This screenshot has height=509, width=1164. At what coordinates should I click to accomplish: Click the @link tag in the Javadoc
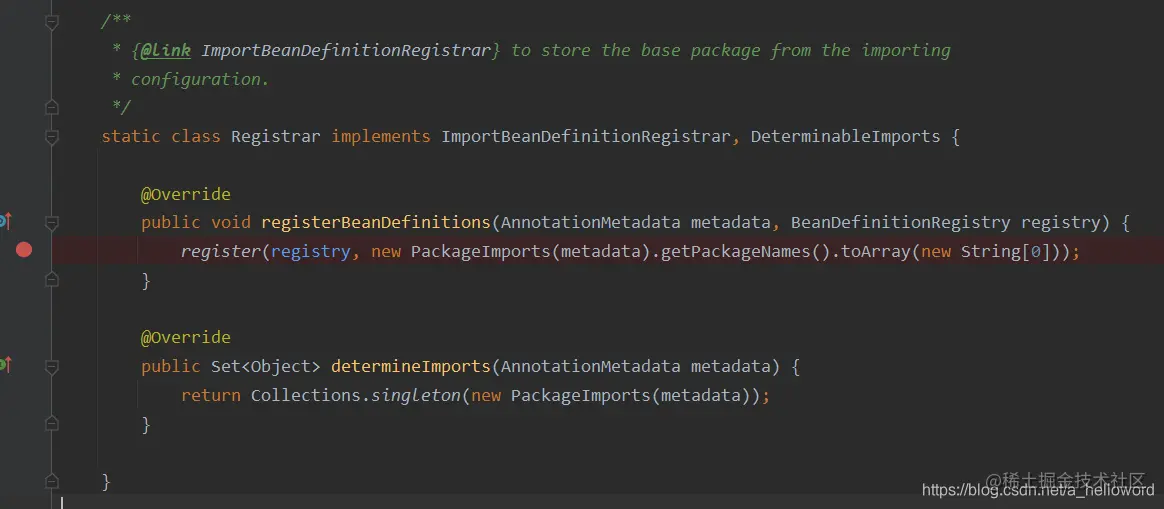(166, 50)
